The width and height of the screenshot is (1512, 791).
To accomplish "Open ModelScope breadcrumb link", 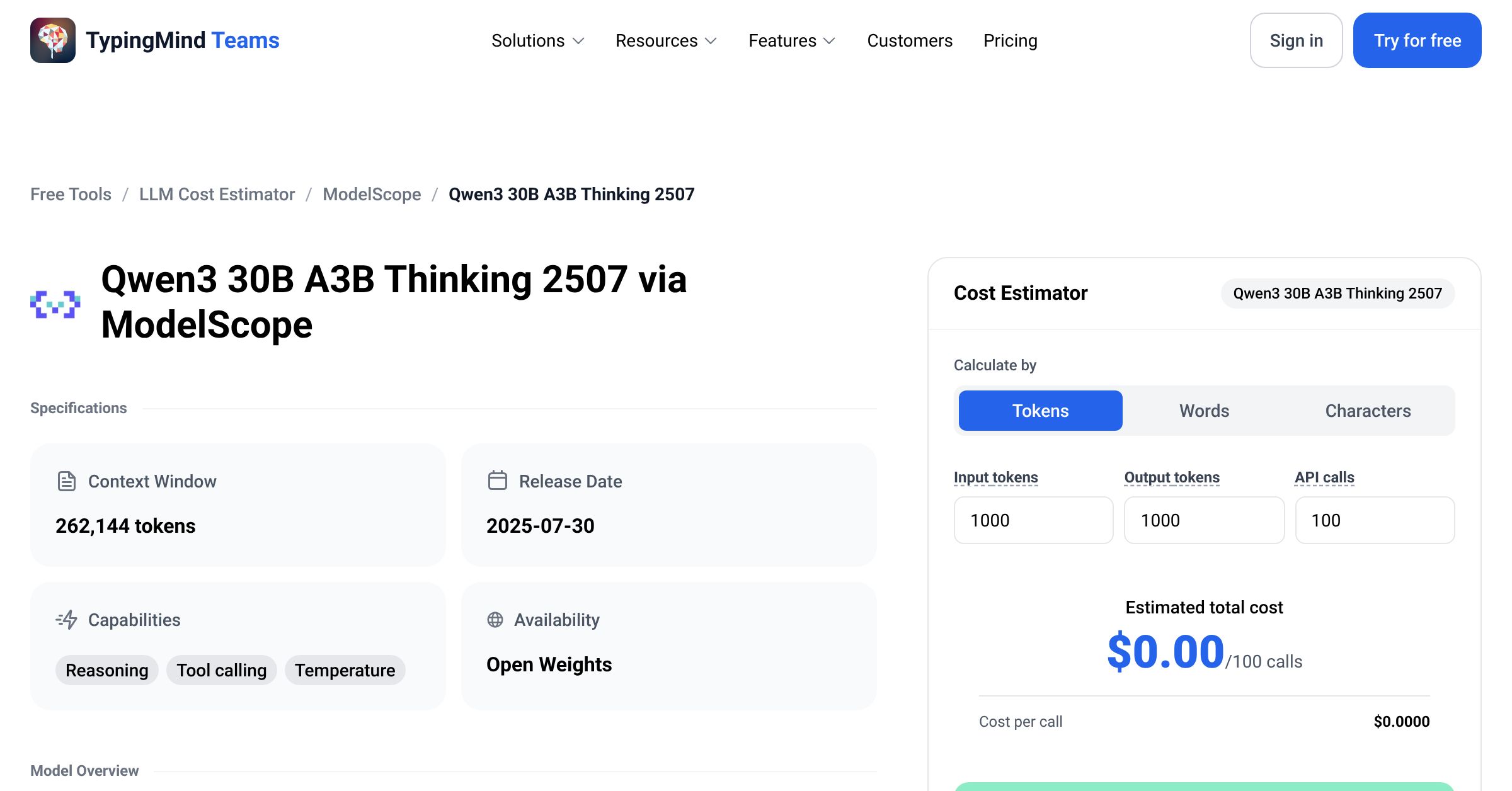I will [372, 194].
